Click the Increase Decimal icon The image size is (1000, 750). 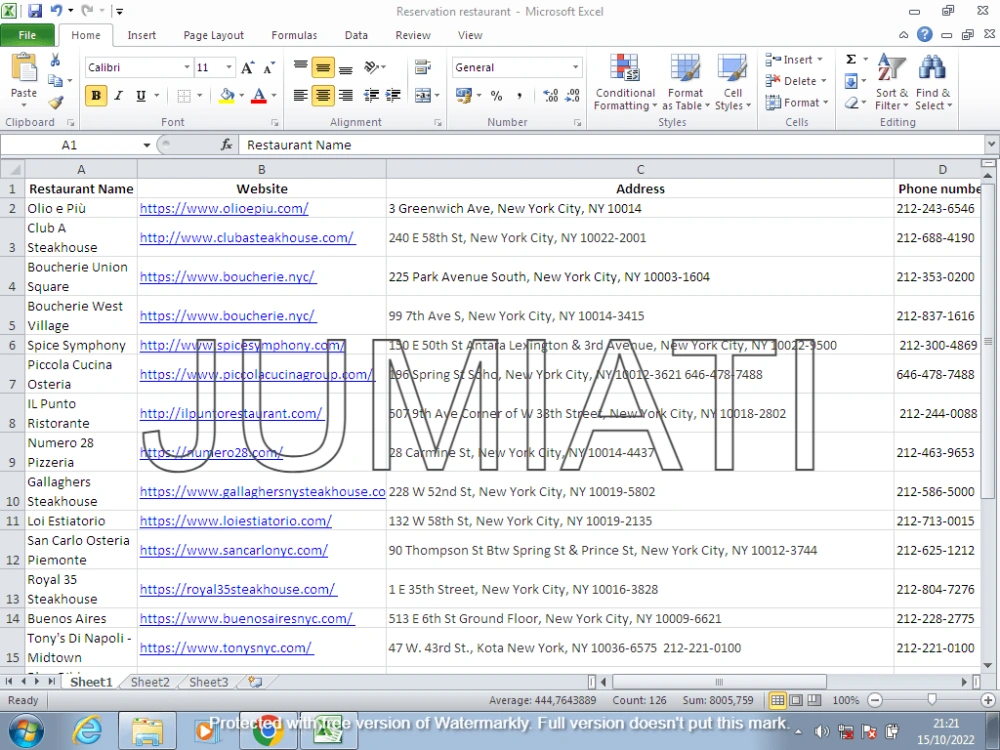point(551,96)
